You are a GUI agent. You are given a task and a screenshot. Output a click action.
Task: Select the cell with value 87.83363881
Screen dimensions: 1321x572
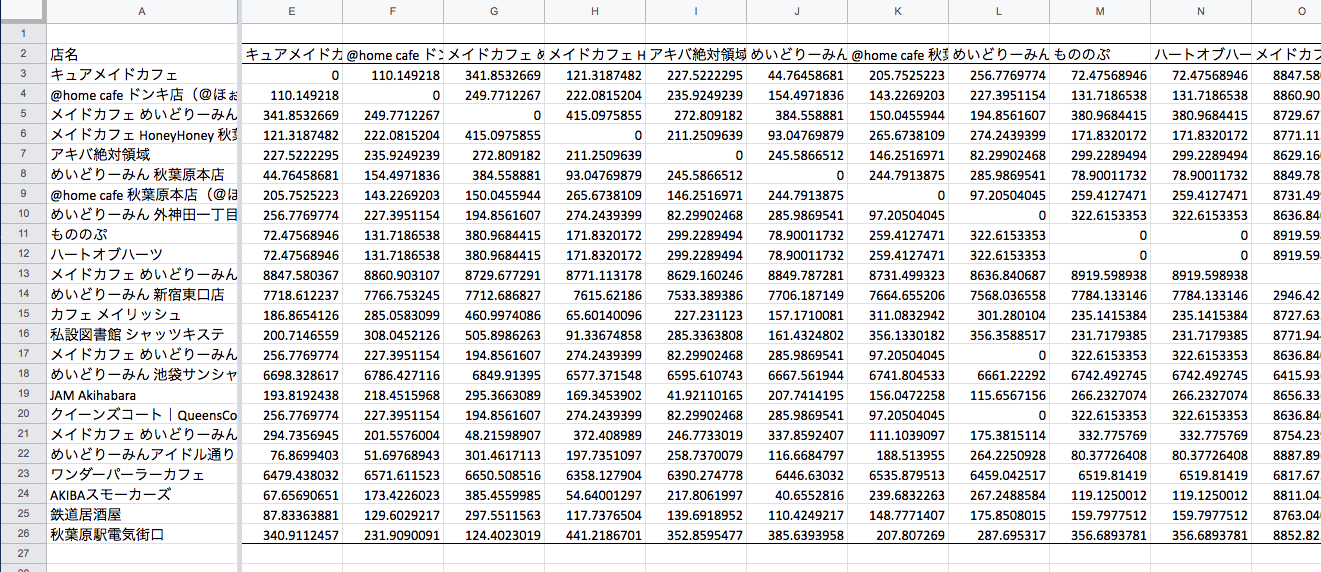[291, 514]
